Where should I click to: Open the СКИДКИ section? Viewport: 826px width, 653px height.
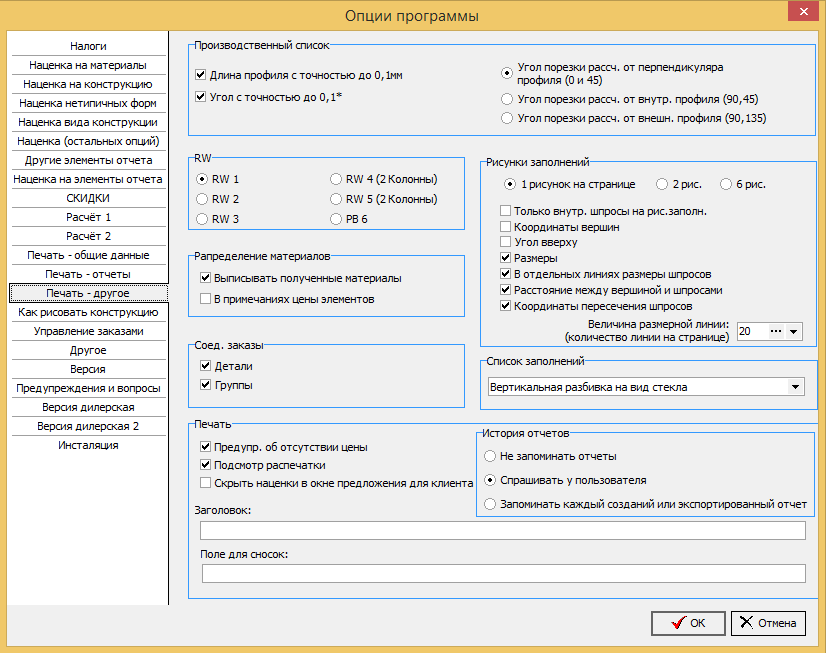88,199
